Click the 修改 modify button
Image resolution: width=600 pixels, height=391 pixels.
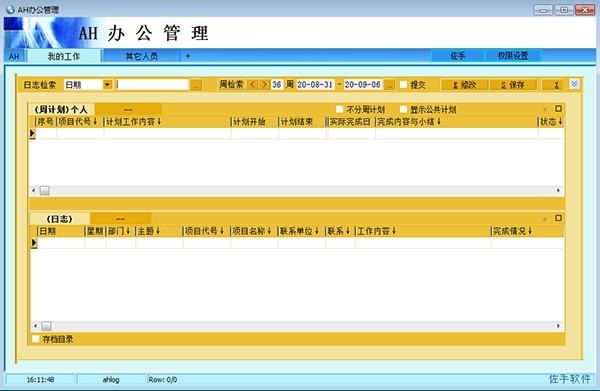[x=465, y=85]
